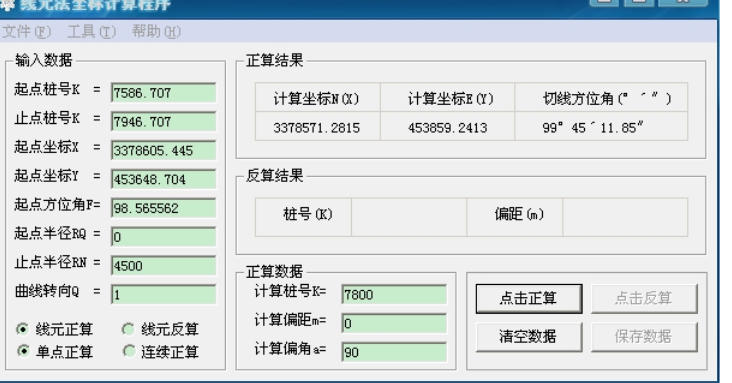This screenshot has width=732, height=383.
Task: Click the 计算桩号K field with 7800
Action: tap(394, 295)
